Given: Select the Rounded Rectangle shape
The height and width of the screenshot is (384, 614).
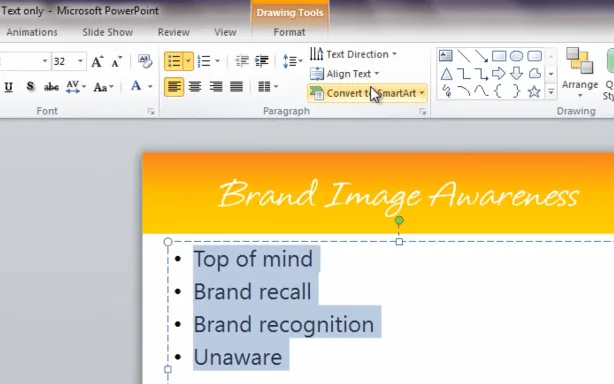Looking at the screenshot, I should [535, 56].
